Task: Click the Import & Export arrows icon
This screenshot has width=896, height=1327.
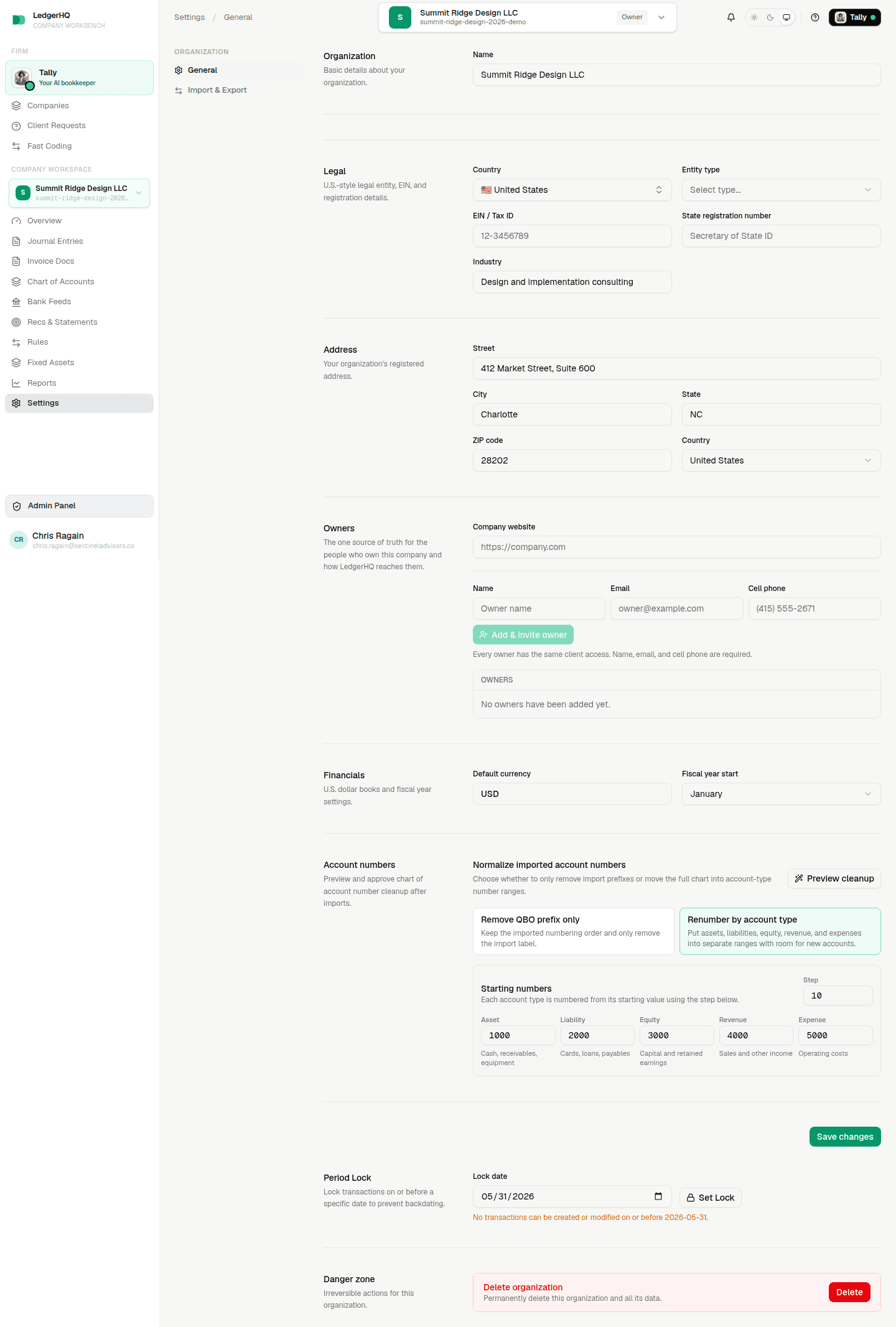Action: pos(179,90)
